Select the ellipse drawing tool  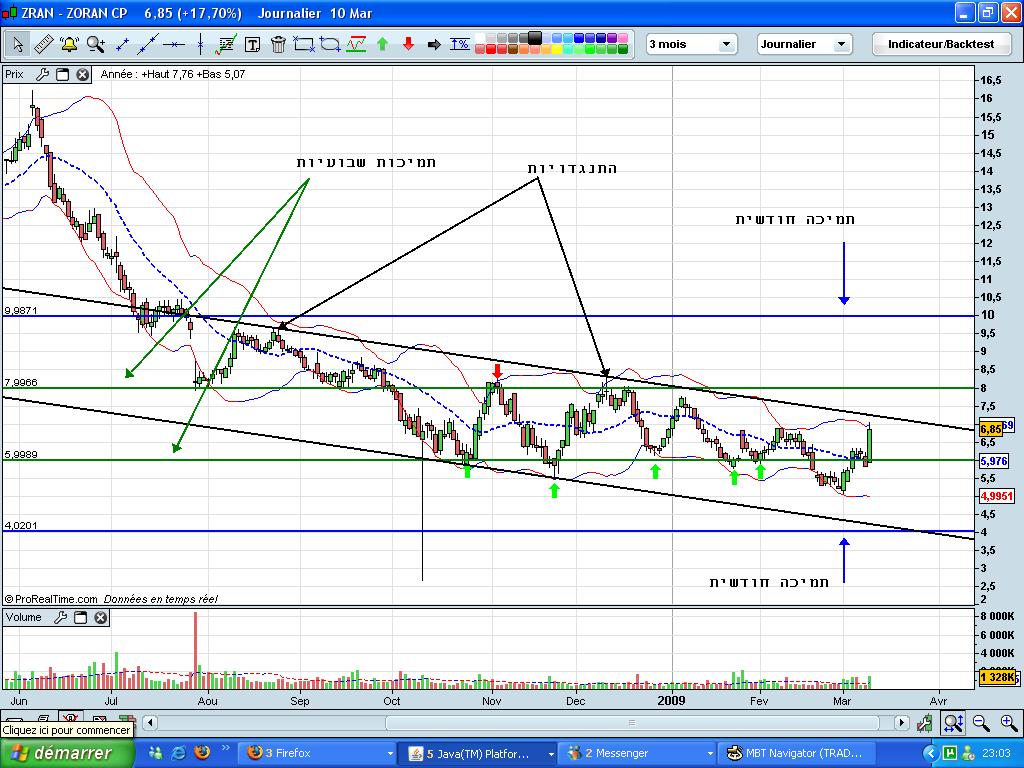[330, 44]
